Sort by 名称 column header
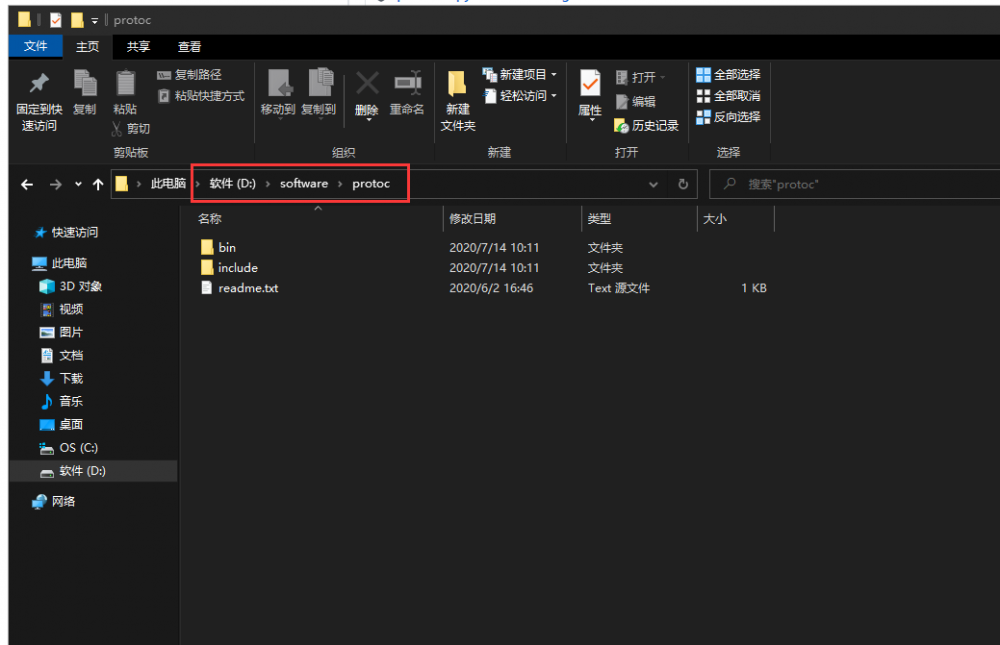 pyautogui.click(x=209, y=219)
